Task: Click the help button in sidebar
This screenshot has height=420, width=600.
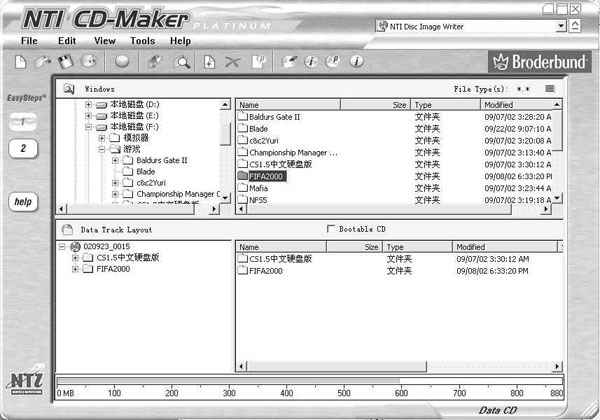Action: click(x=23, y=202)
